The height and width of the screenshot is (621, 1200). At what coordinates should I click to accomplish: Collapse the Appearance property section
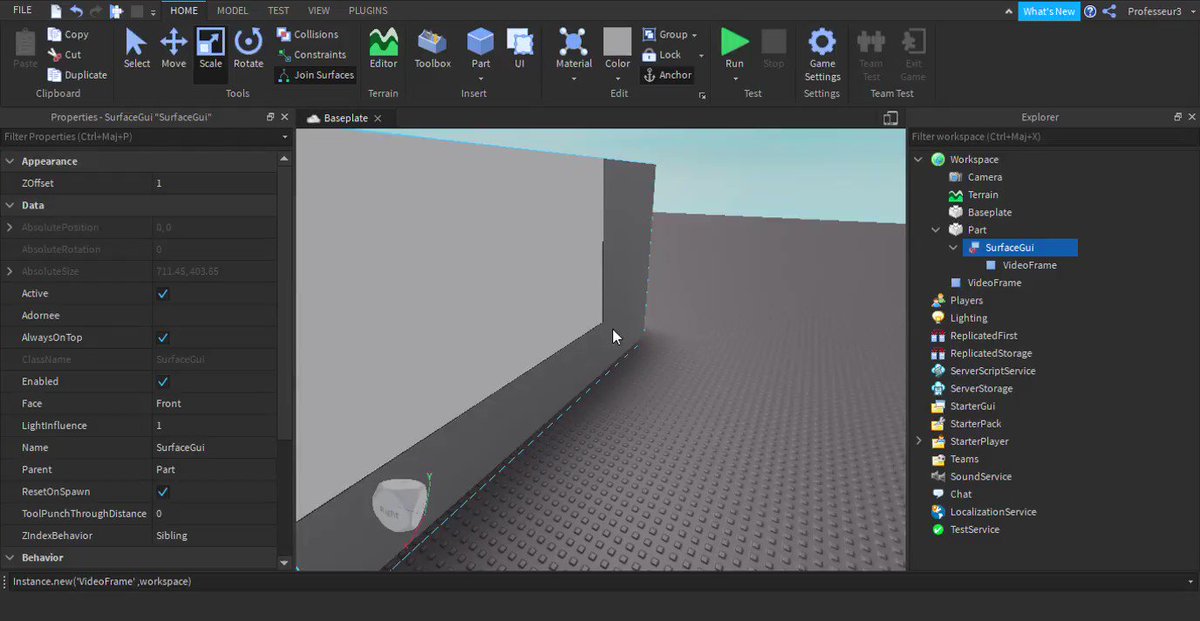pos(9,161)
